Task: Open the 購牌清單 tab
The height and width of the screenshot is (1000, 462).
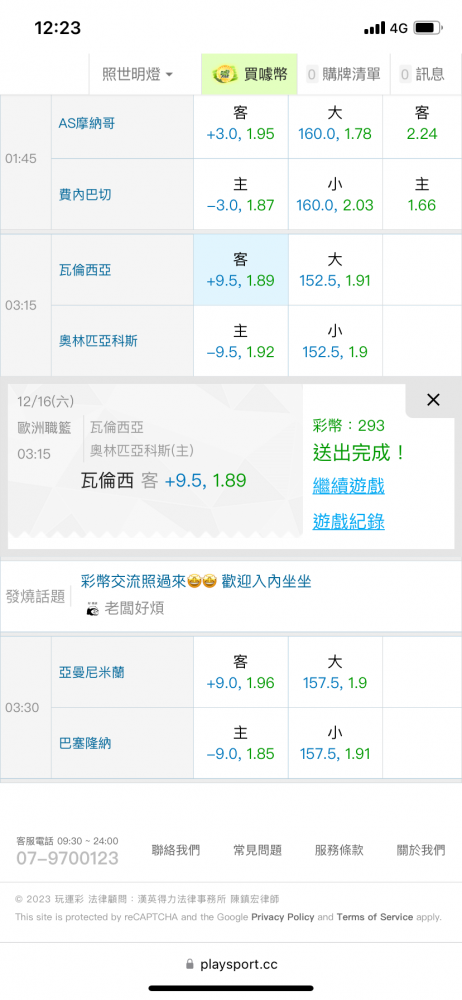Action: (x=345, y=74)
